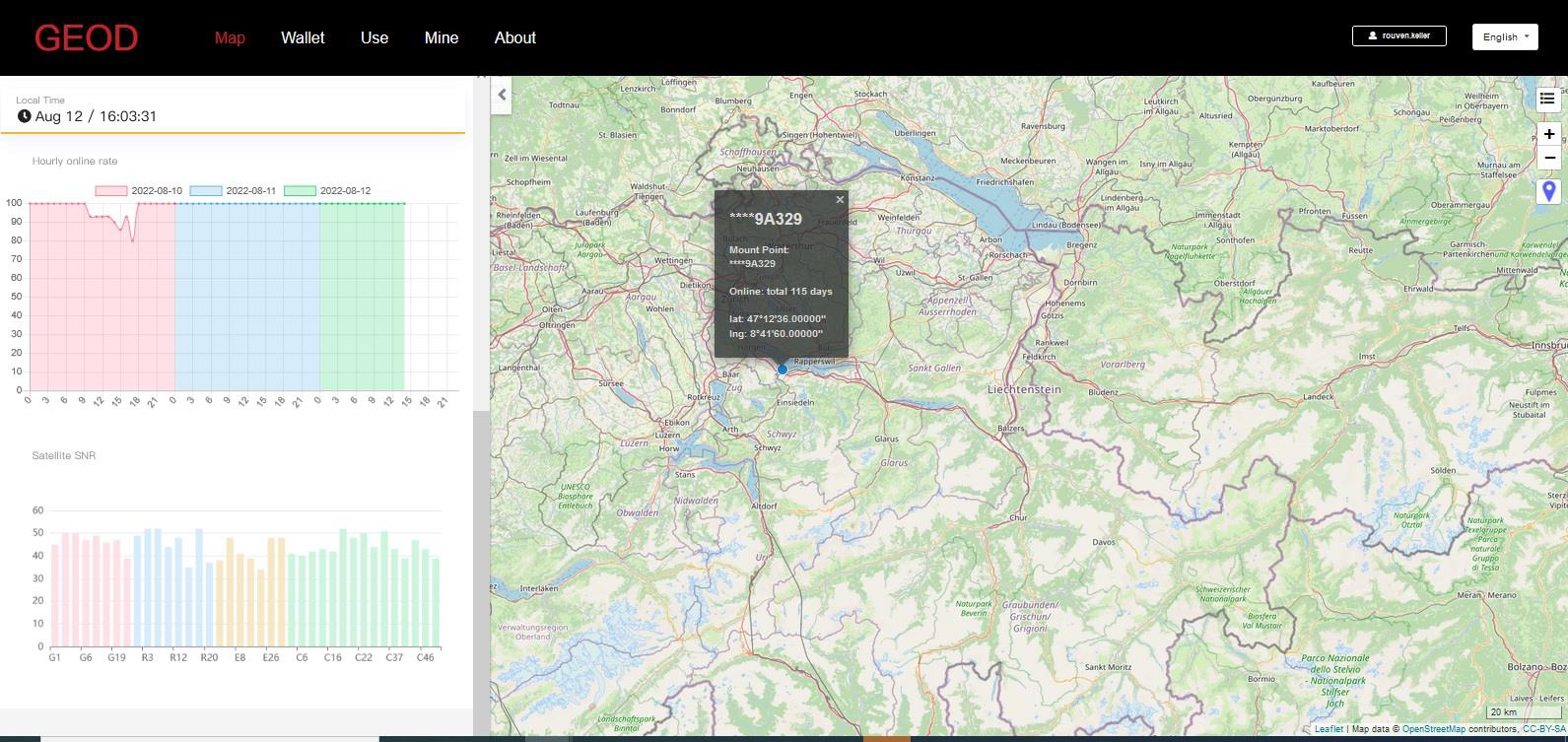Toggle the 2022-08-12 chart legend series
The height and width of the screenshot is (742, 1568).
coord(327,191)
